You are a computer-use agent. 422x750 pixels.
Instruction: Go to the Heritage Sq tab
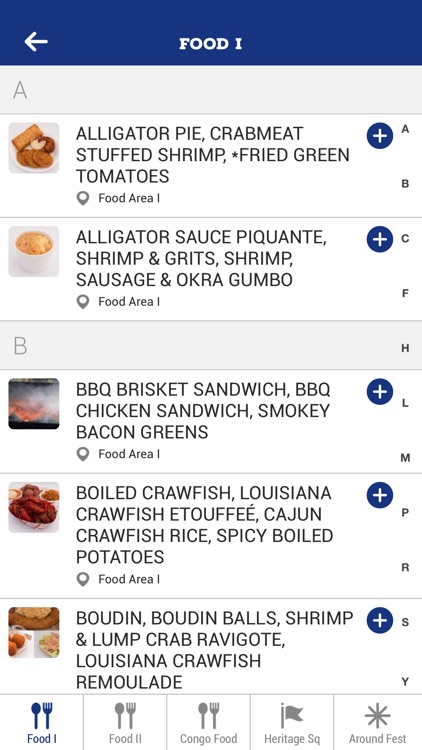point(291,722)
